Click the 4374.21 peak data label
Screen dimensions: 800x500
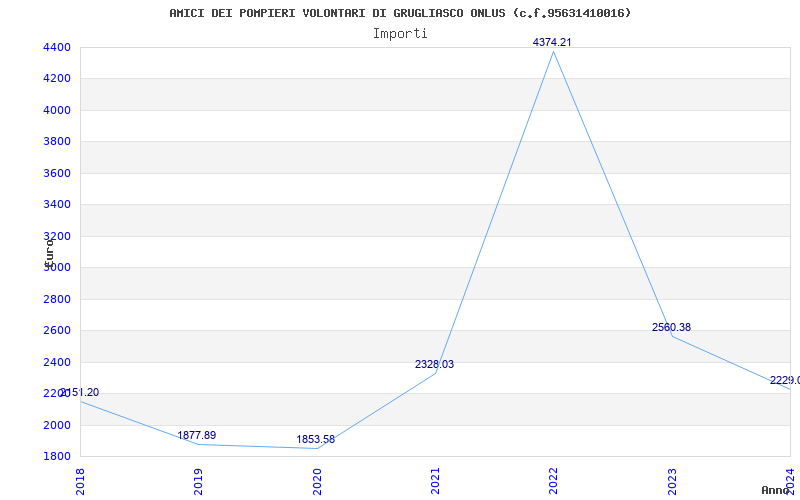pyautogui.click(x=552, y=42)
